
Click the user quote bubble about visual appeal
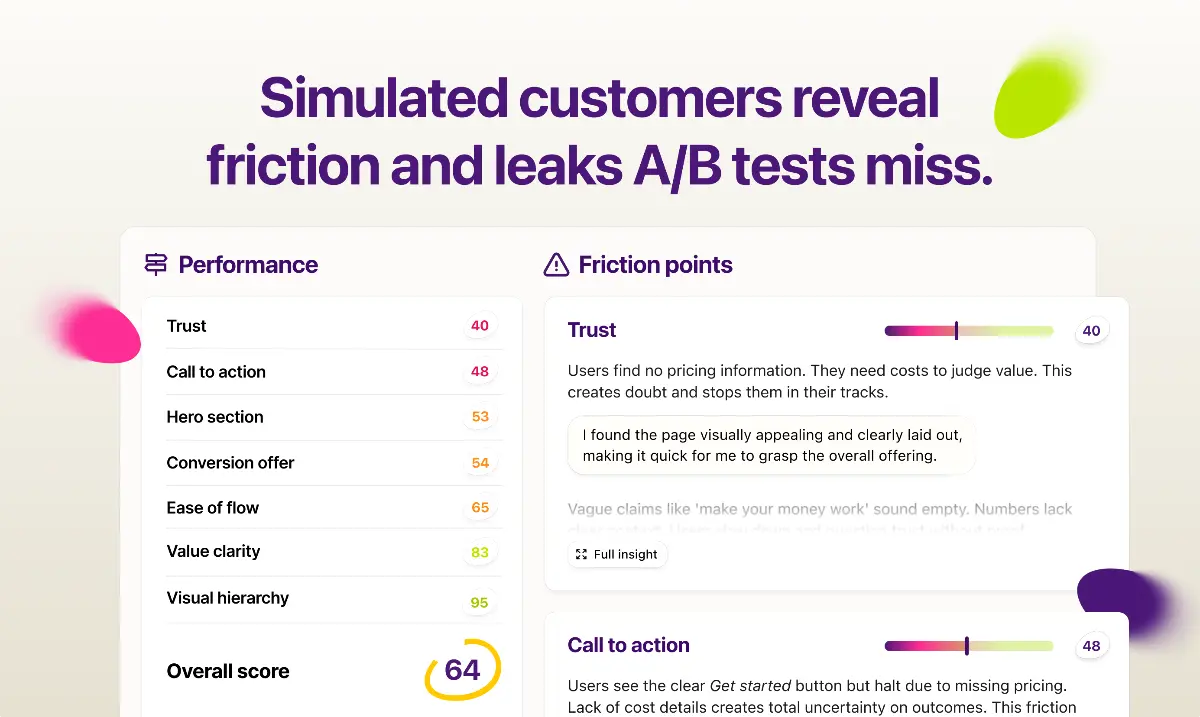tap(770, 446)
